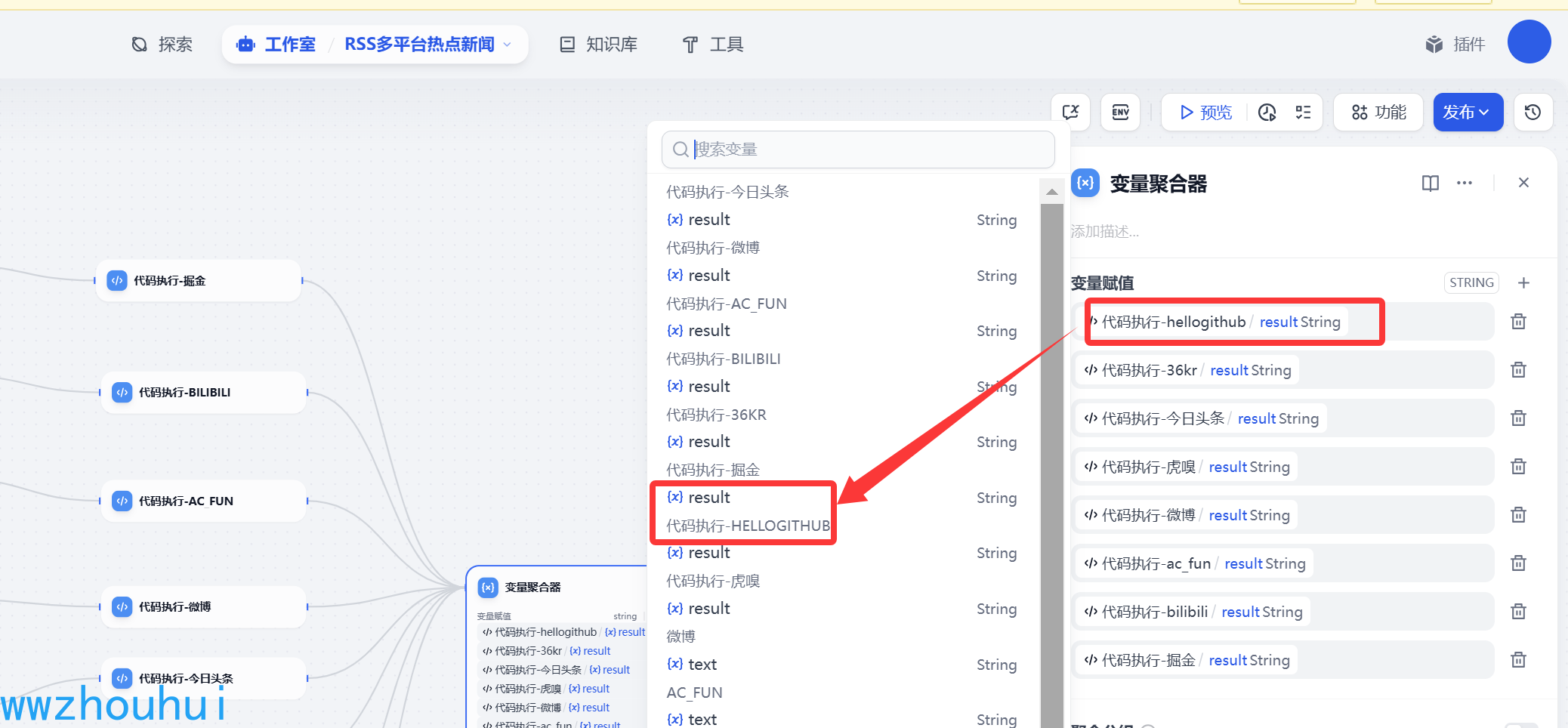Delete the 代码执行-掘金 variable

1518,660
